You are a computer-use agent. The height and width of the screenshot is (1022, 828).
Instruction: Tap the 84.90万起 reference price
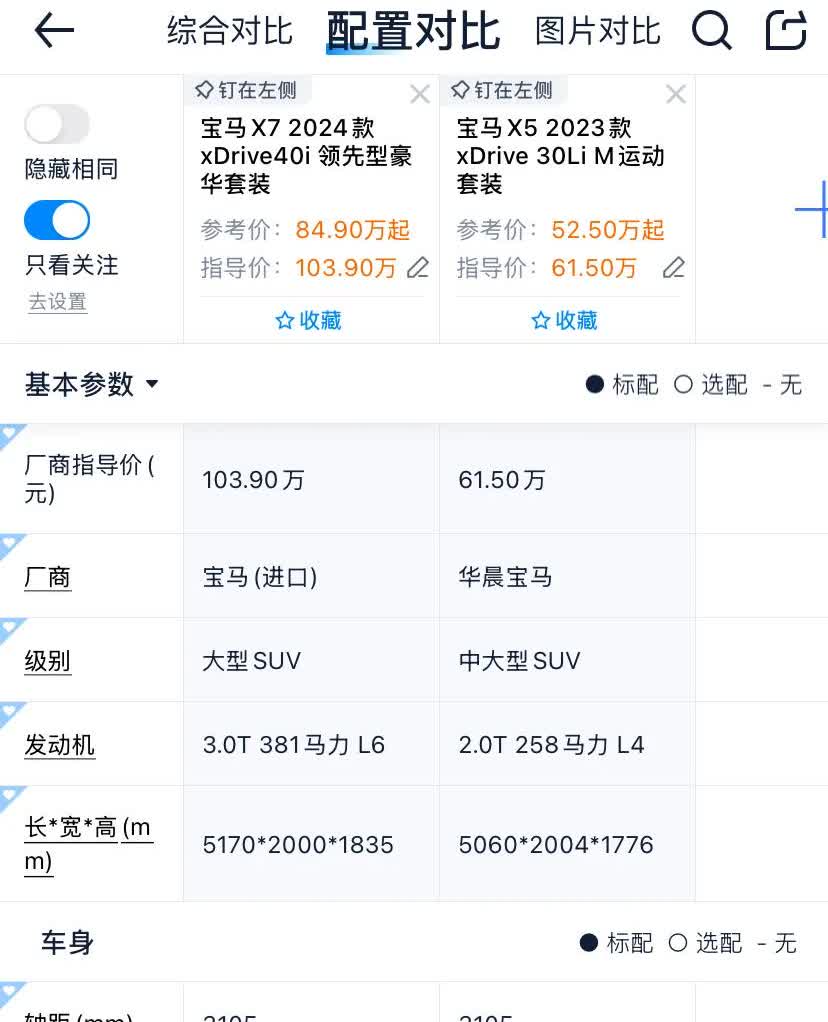click(x=353, y=229)
